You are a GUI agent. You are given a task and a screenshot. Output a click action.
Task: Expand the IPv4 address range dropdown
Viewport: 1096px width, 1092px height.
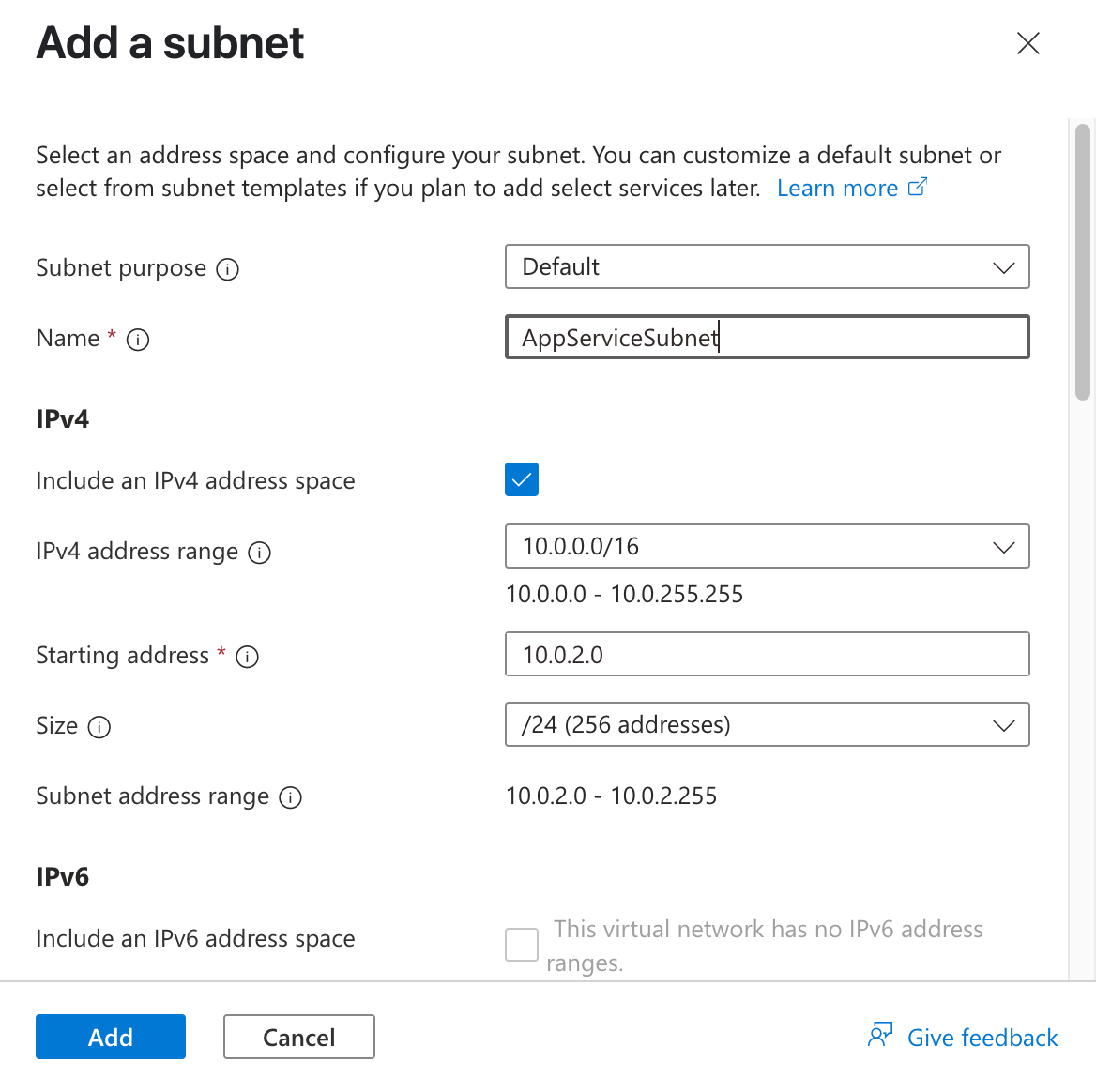point(767,546)
